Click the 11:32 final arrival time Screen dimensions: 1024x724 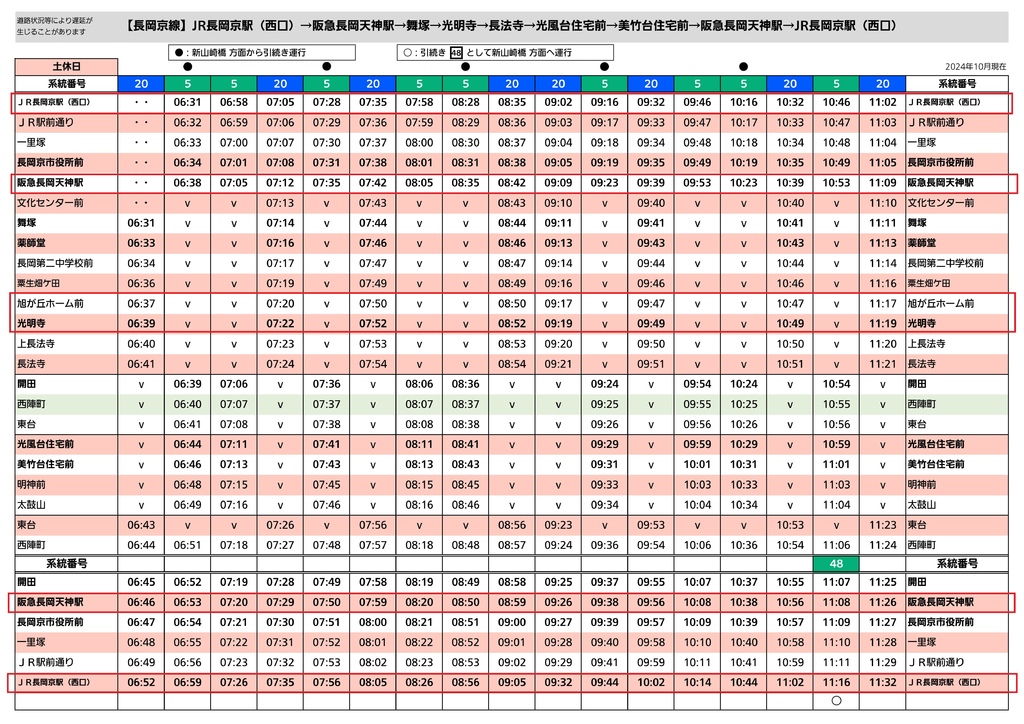(882, 682)
